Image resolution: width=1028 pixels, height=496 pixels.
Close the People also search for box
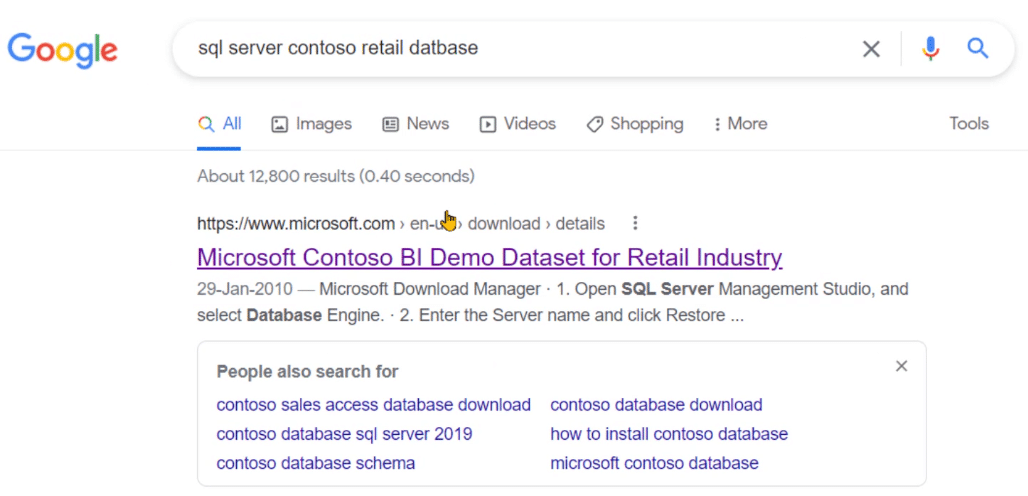click(x=901, y=366)
